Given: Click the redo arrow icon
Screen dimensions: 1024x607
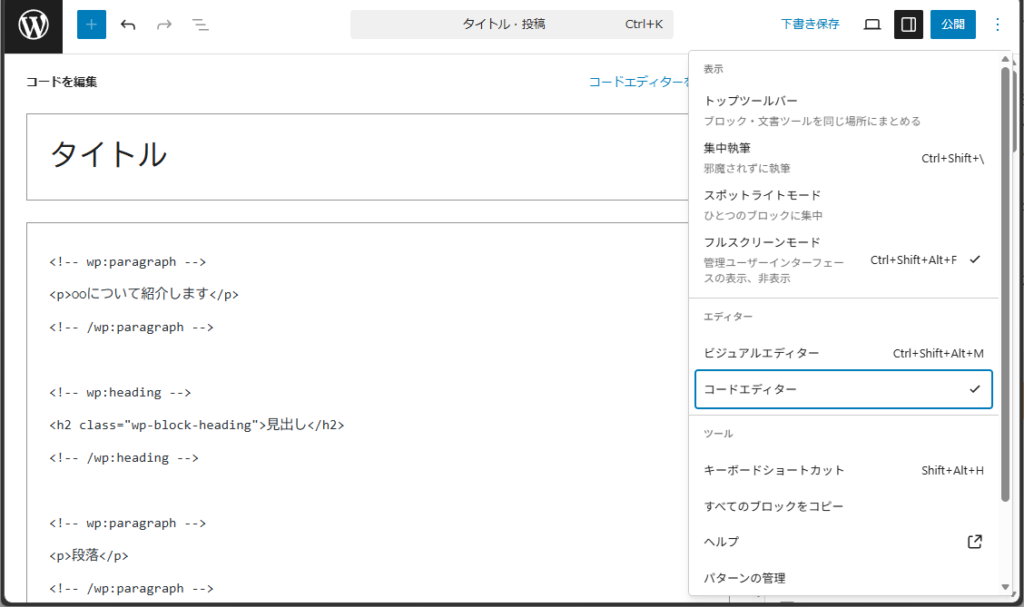Looking at the screenshot, I should [164, 24].
